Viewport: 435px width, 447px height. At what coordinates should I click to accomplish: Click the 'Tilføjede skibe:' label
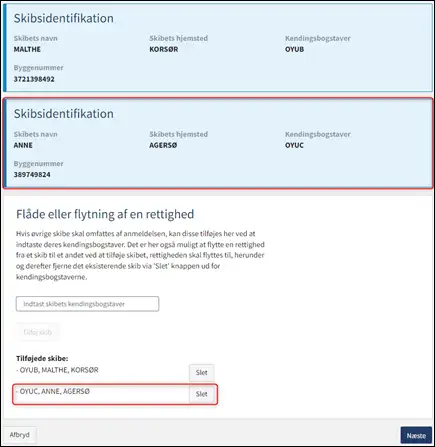42,359
